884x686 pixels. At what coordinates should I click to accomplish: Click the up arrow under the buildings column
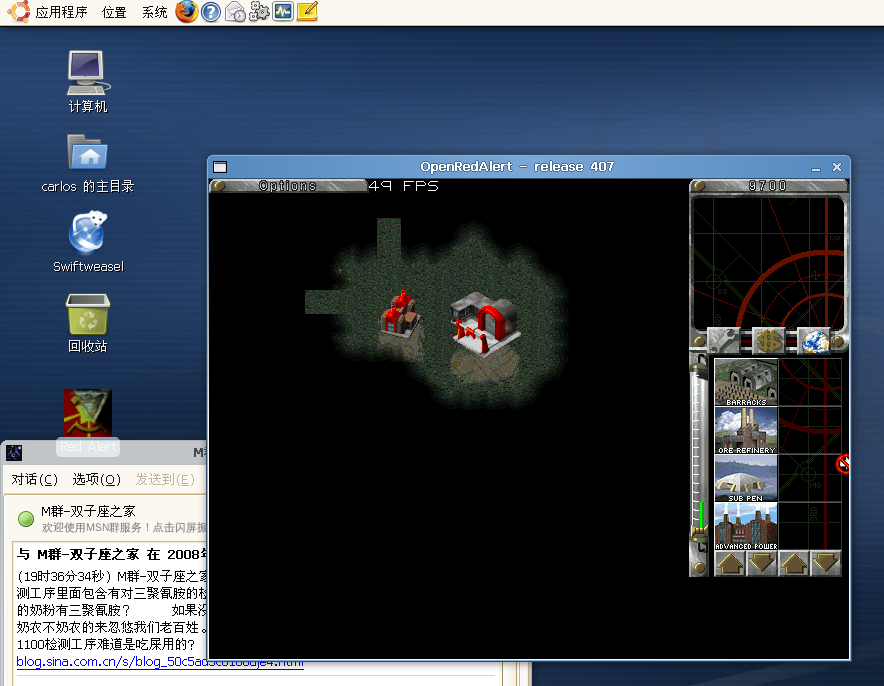(730, 563)
